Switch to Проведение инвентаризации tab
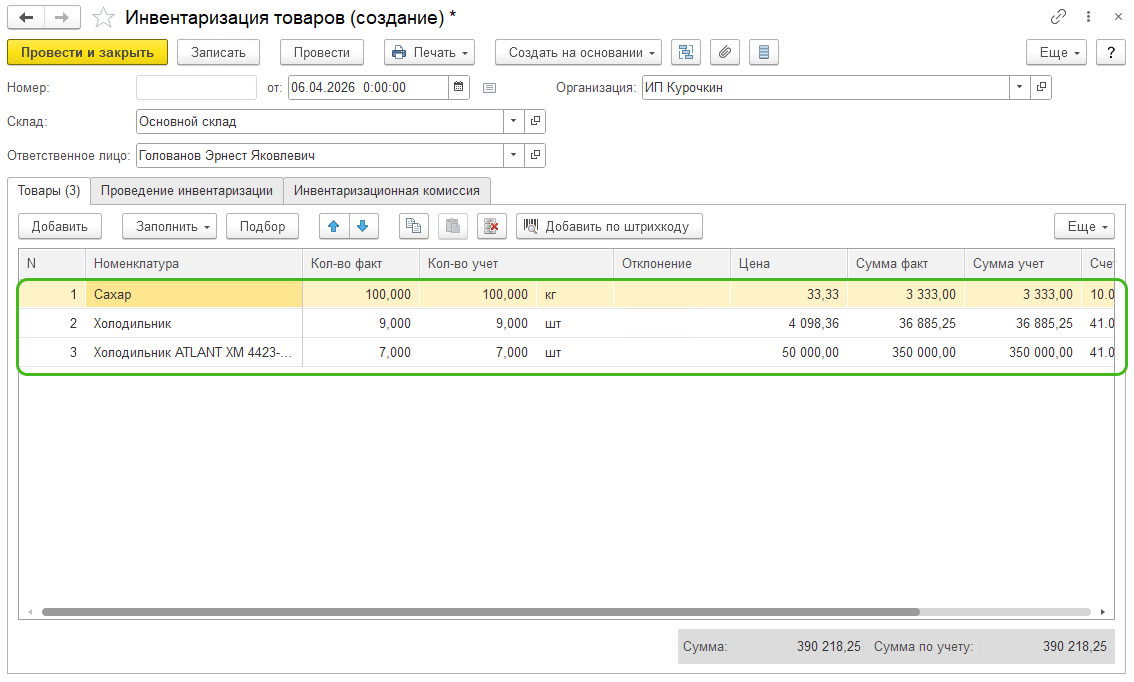Image resolution: width=1134 pixels, height=682 pixels. tap(186, 190)
